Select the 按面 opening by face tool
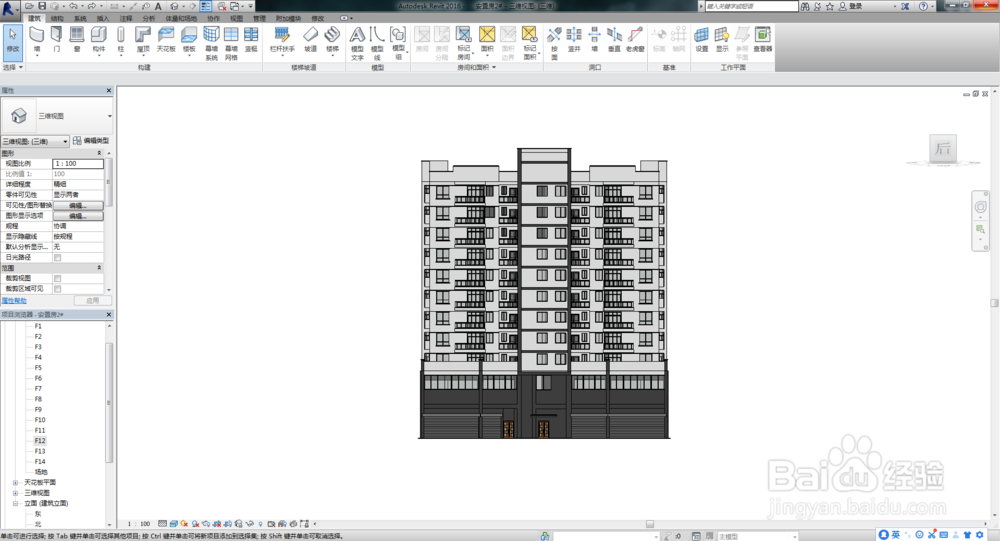The width and height of the screenshot is (1000, 541). point(554,43)
